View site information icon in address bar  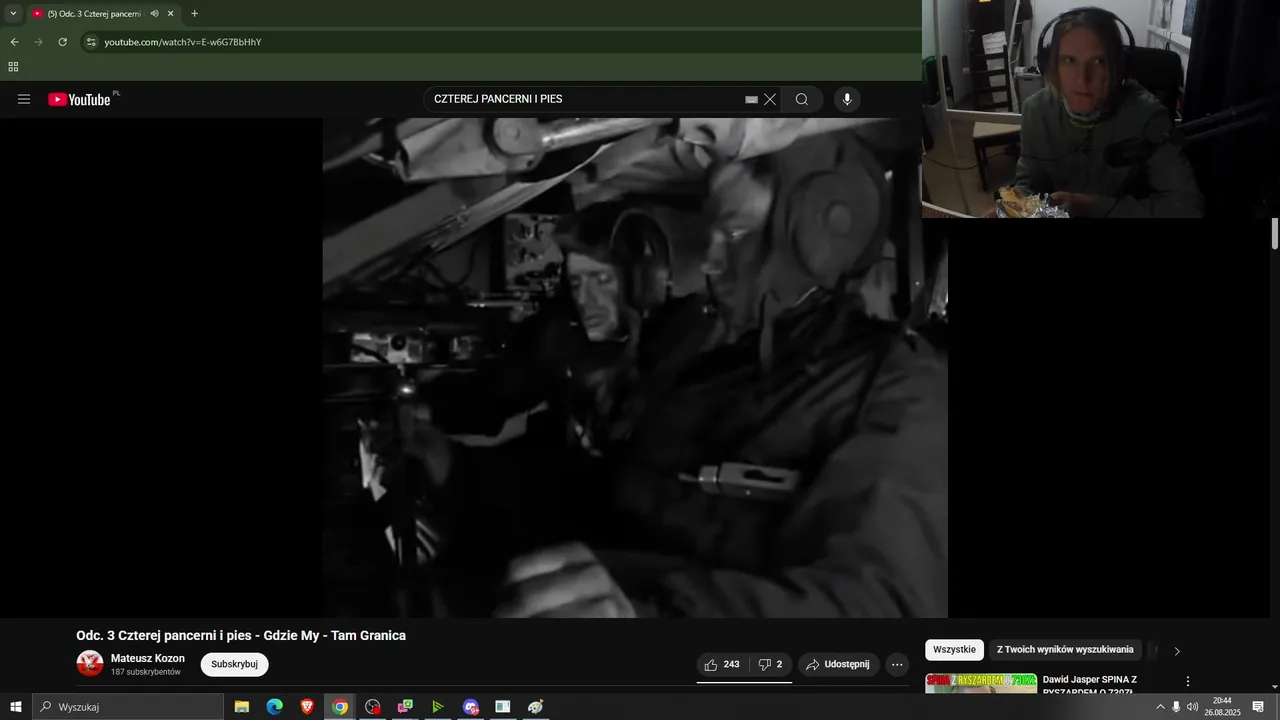coord(91,42)
